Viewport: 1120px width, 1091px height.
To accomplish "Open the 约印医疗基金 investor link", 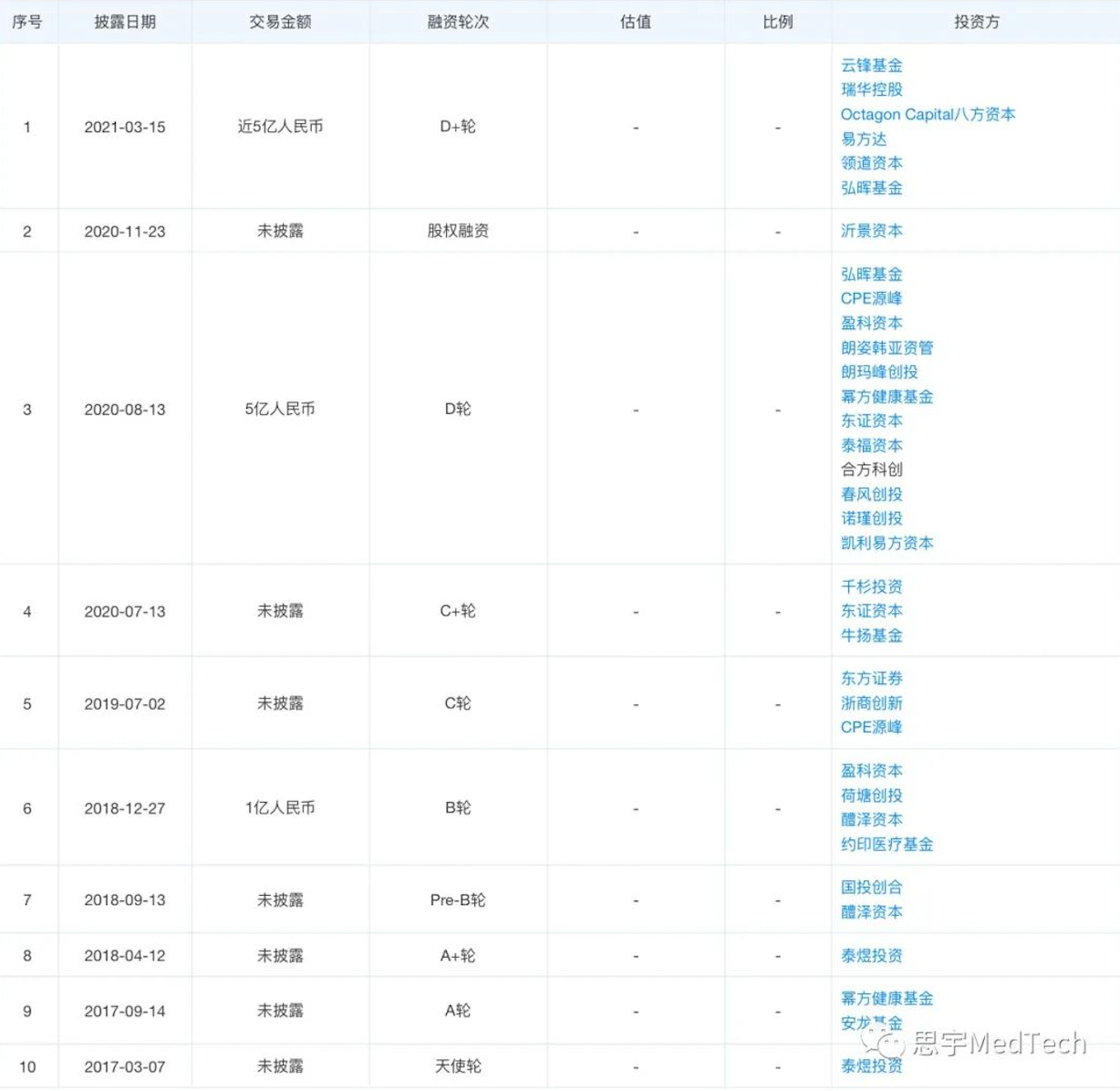I will [x=887, y=844].
